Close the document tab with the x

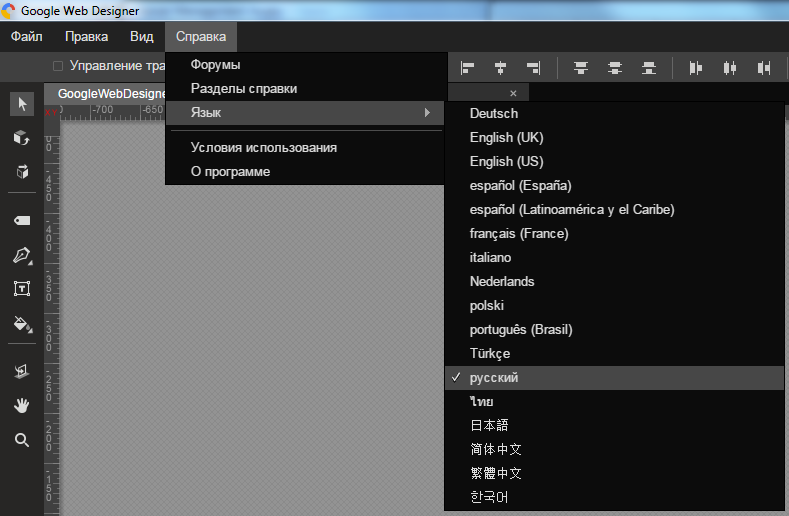pos(513,93)
